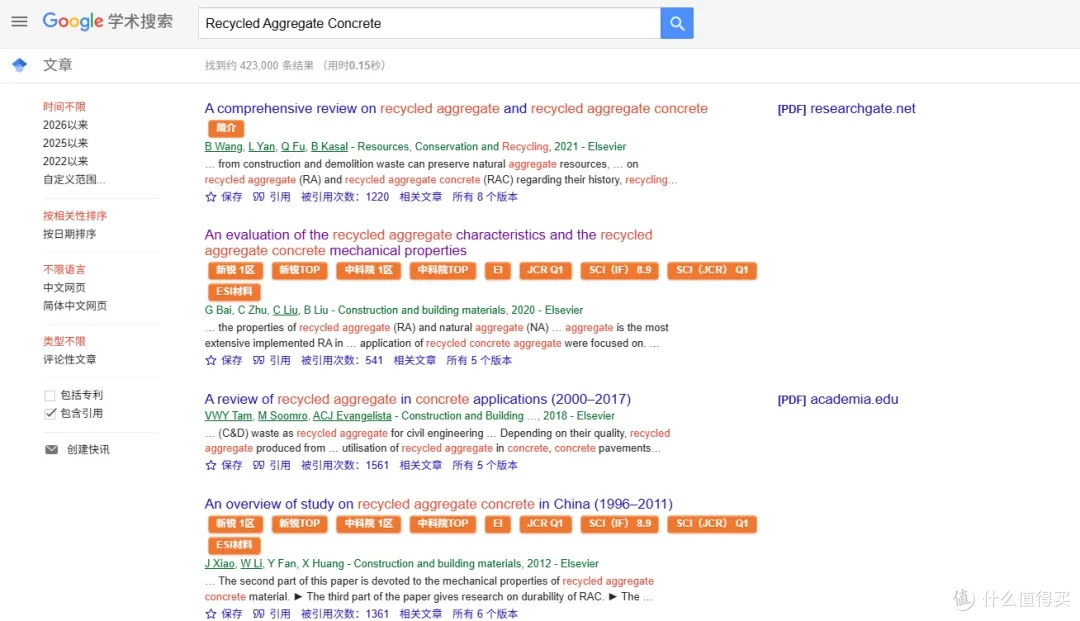Open author profile link for VWY Tam
The height and width of the screenshot is (621, 1080).
[x=228, y=416]
